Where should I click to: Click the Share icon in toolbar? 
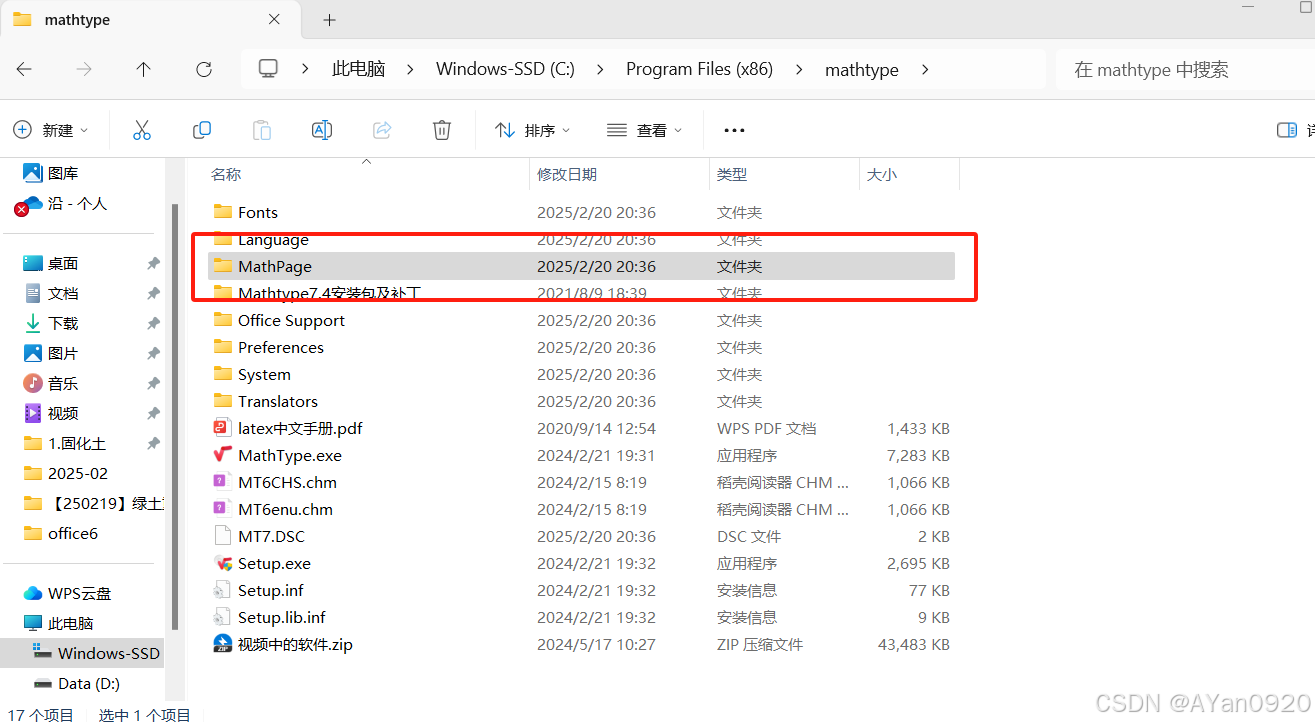pos(382,130)
